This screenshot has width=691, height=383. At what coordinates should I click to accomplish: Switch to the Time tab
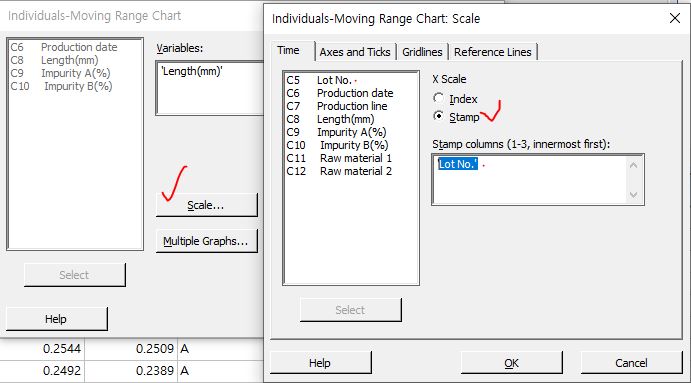tap(288, 51)
